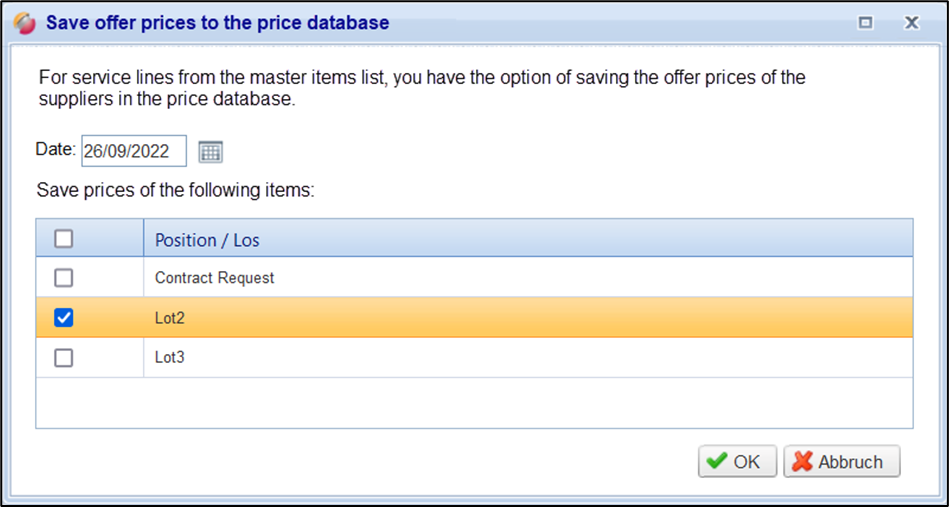
Task: Click the dialog title bar text
Action: (218, 22)
